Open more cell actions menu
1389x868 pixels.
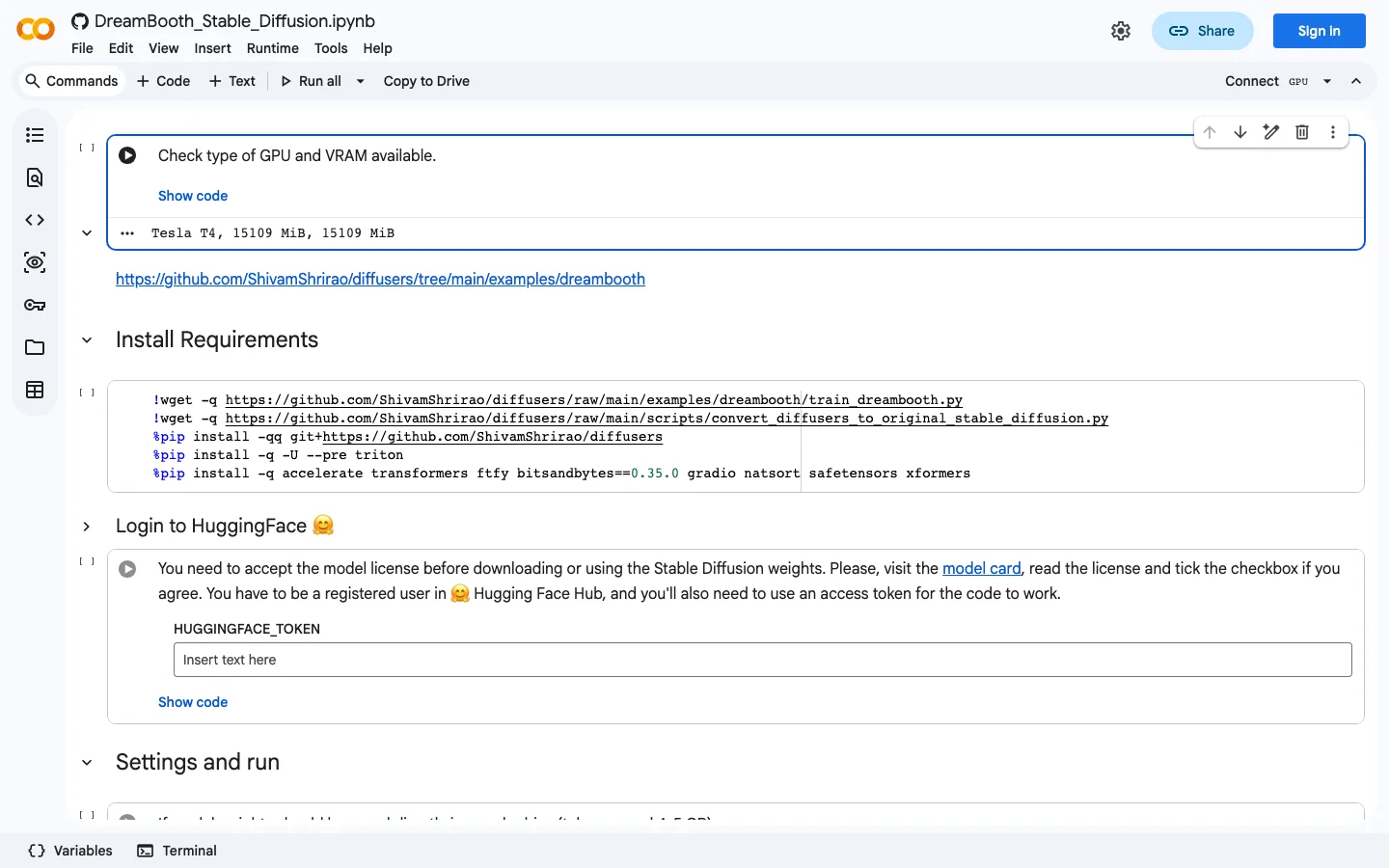tap(1333, 132)
